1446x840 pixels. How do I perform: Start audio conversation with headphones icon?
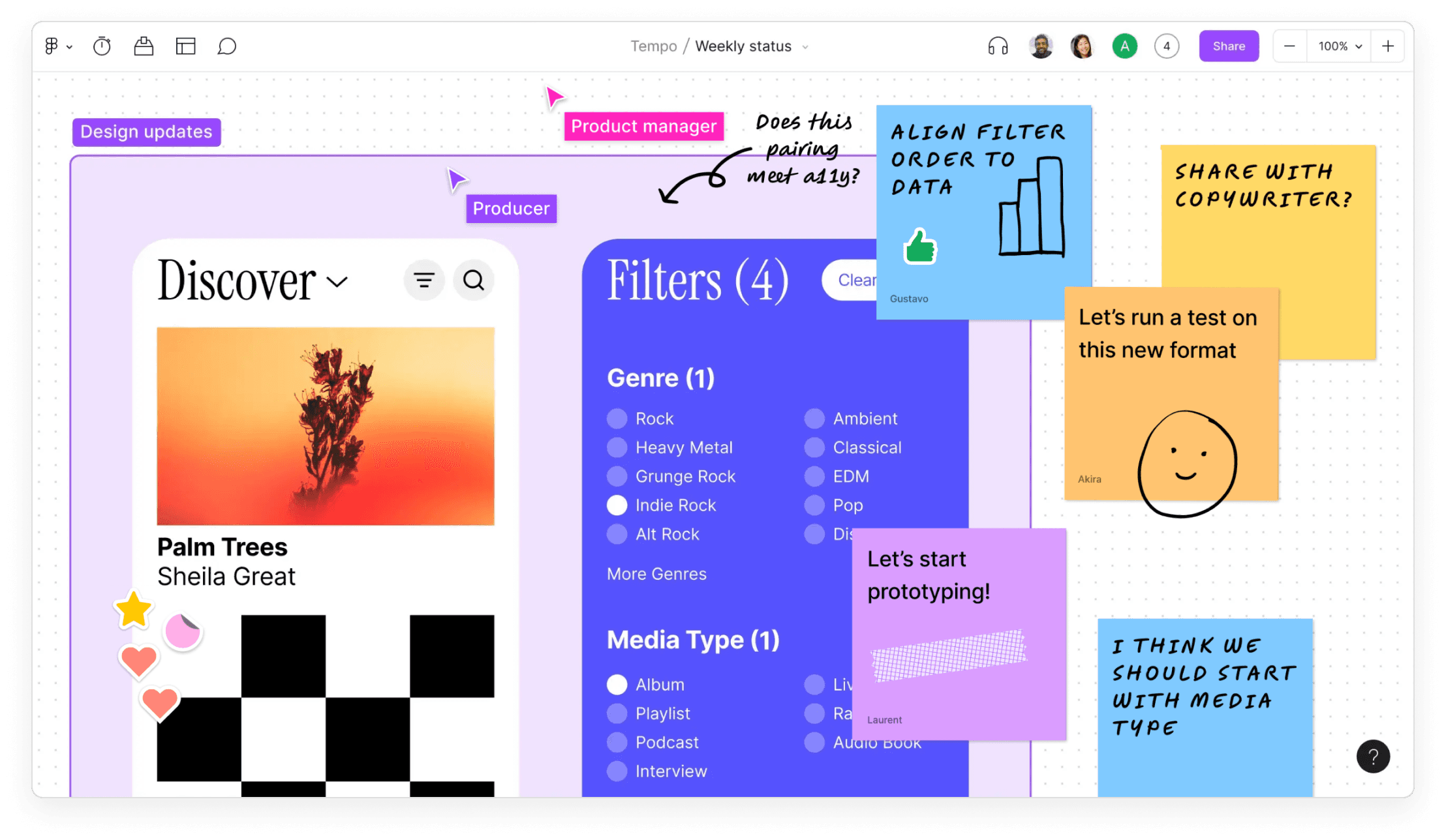(998, 46)
